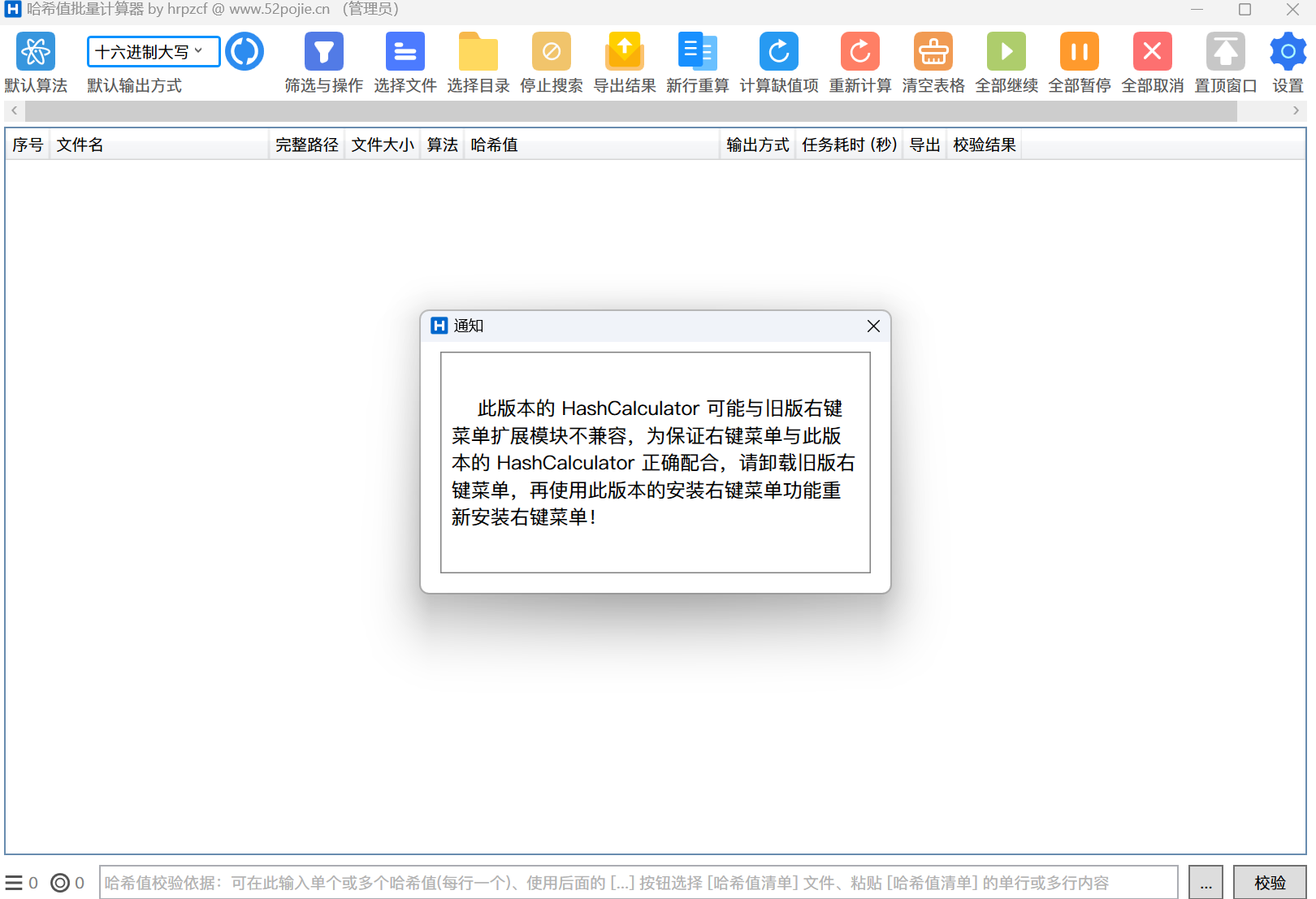Image resolution: width=1316 pixels, height=899 pixels.
Task: Open the 筛选与操作 filter tool
Action: coord(324,52)
